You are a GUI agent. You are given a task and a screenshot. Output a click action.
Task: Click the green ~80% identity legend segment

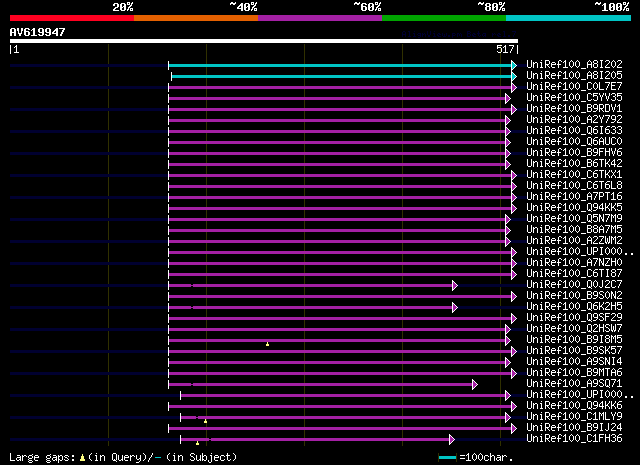444,18
